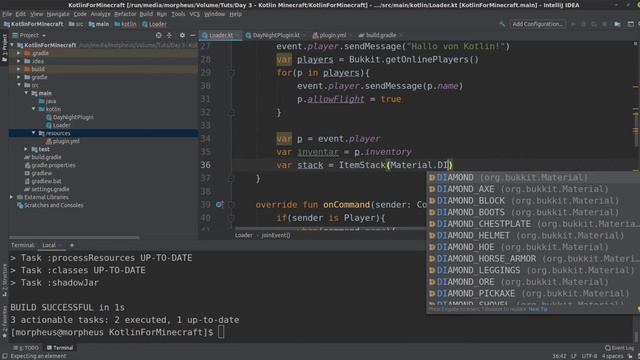Click Add Configuration button

pyautogui.click(x=538, y=24)
